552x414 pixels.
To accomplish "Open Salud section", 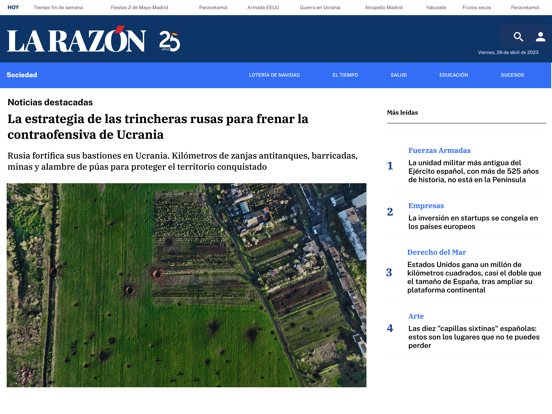I will pyautogui.click(x=399, y=75).
